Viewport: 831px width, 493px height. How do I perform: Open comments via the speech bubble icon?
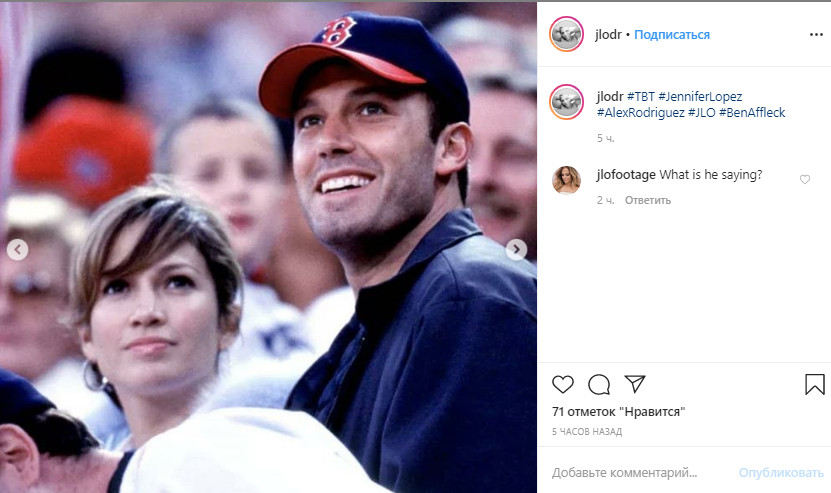(599, 384)
